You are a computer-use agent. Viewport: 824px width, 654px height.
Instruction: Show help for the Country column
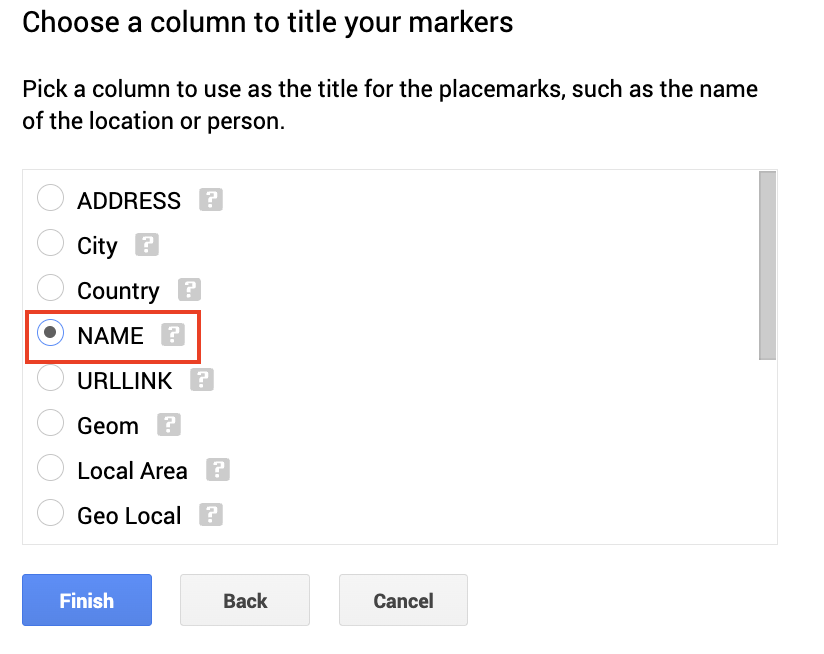[x=189, y=290]
